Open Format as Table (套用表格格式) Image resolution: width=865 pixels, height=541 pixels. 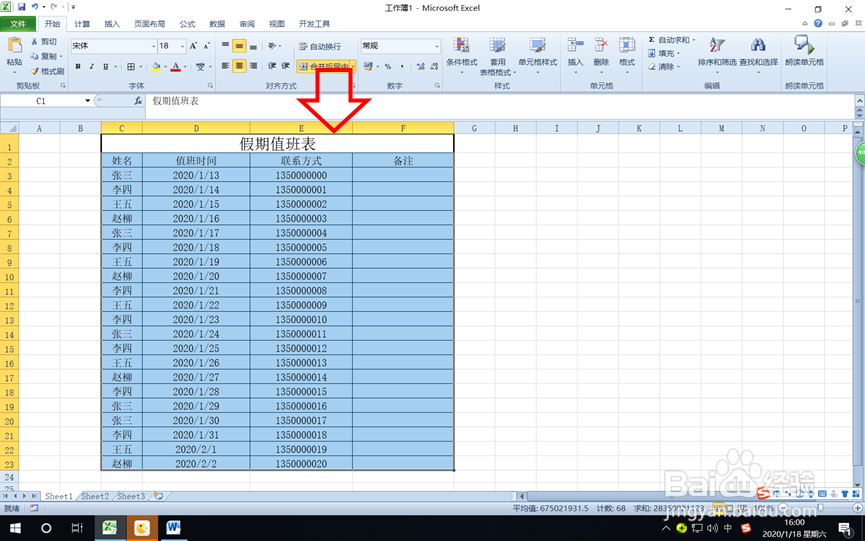pos(497,55)
